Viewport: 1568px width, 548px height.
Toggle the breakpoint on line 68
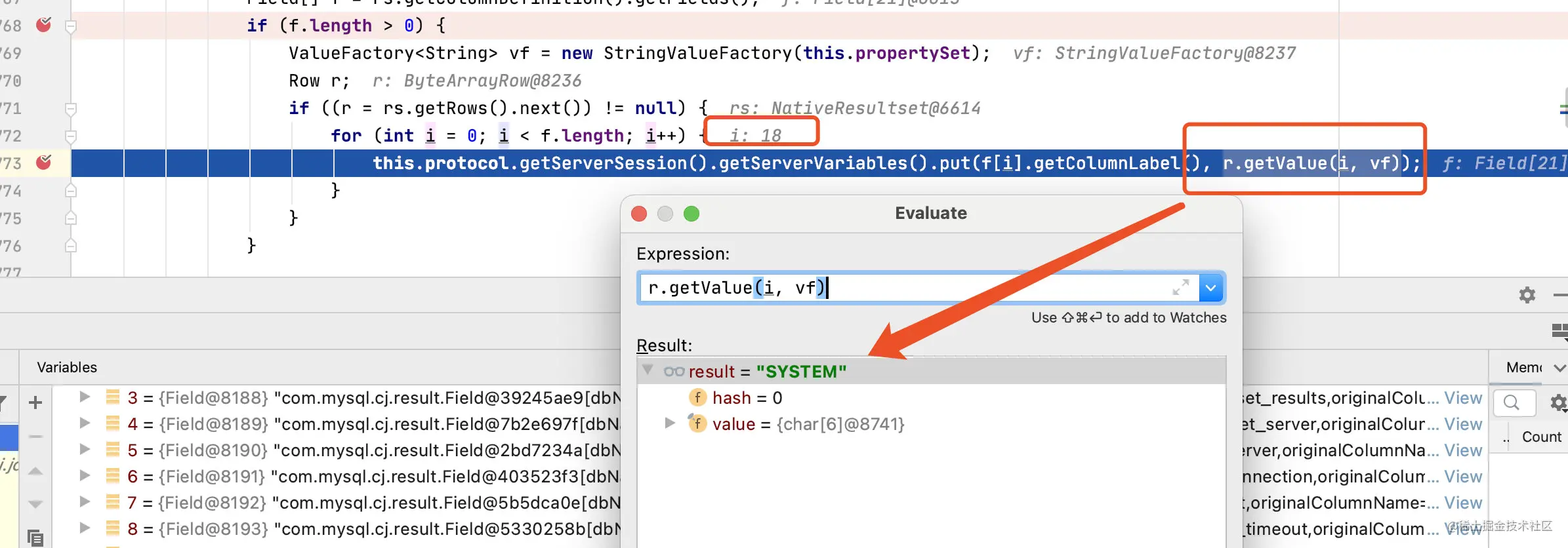tap(43, 25)
